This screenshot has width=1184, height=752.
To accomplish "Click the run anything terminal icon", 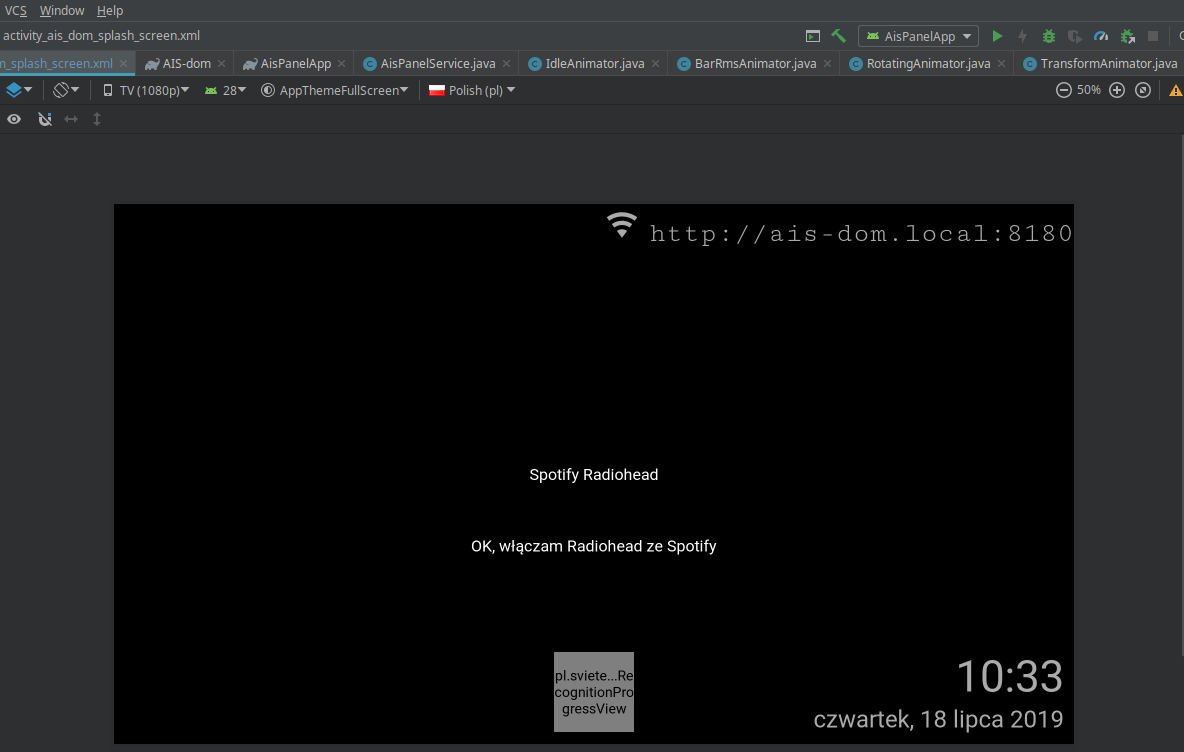I will coord(812,35).
